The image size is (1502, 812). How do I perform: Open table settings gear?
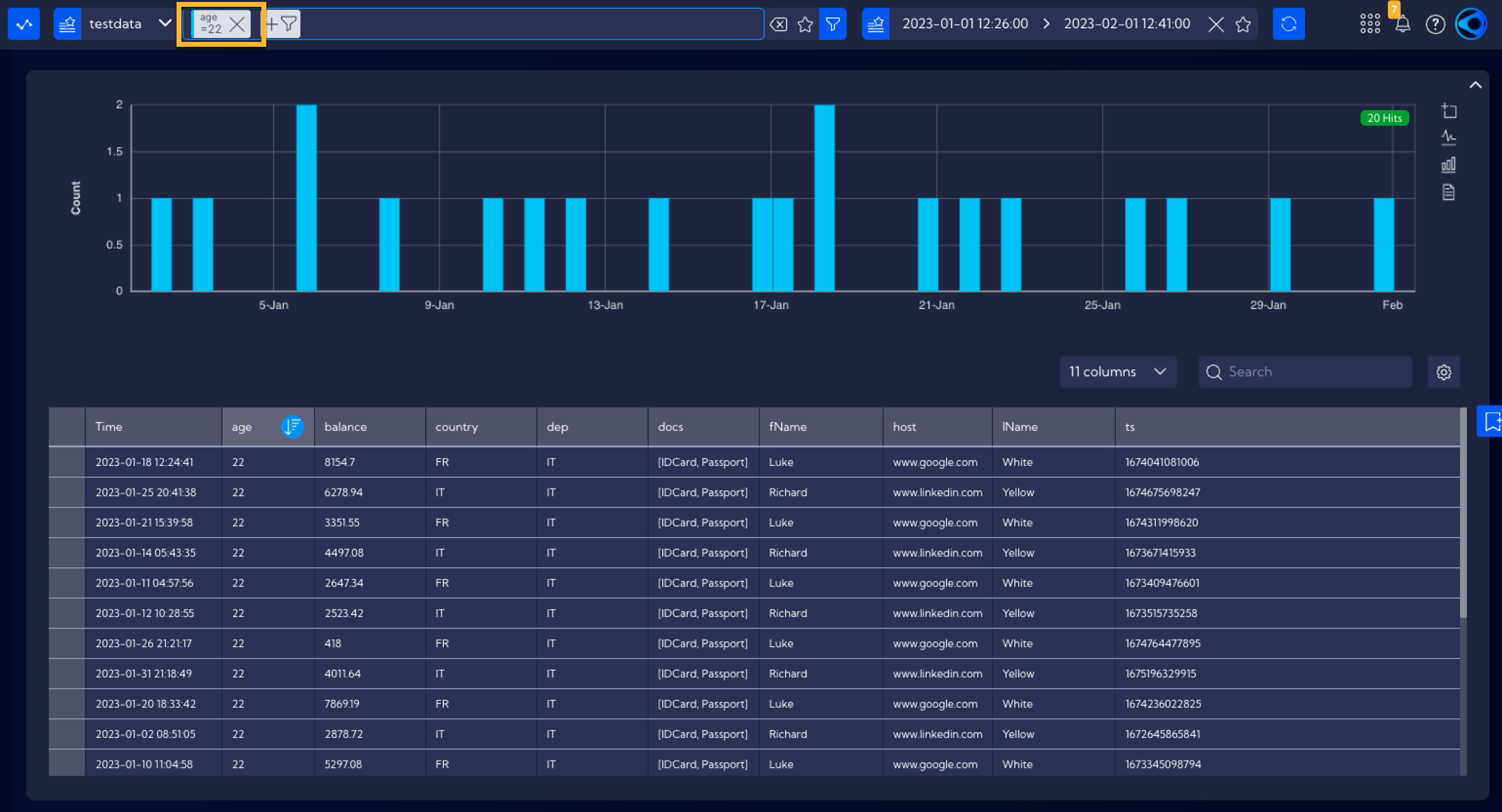(1443, 372)
